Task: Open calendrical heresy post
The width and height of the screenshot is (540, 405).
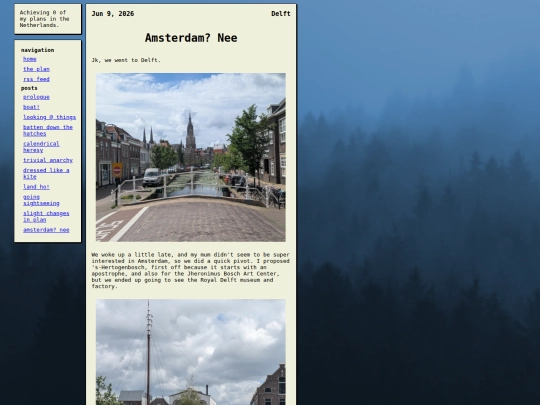Action: tap(41, 147)
